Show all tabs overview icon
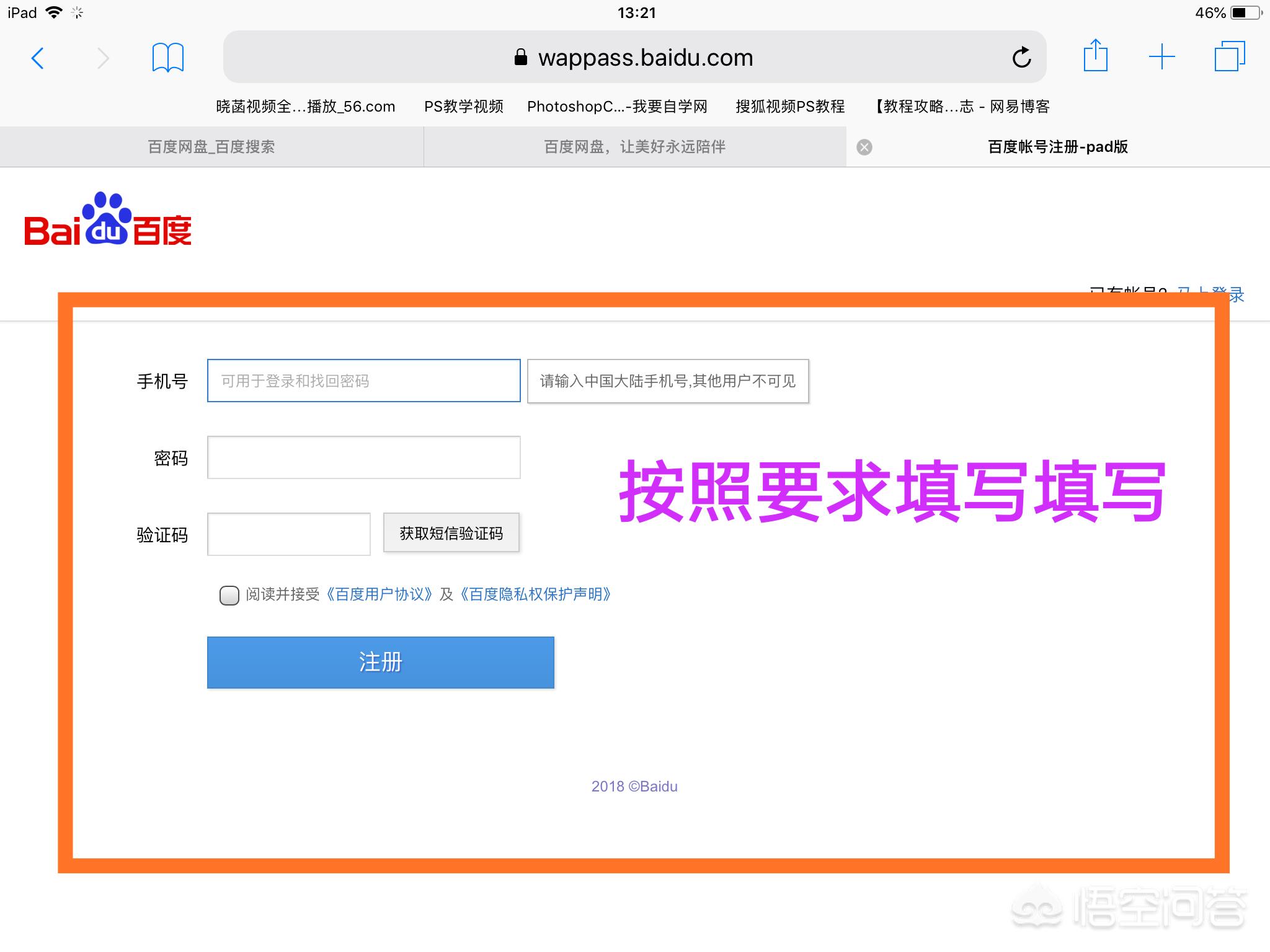Screen dimensions: 1270x952 click(1230, 56)
